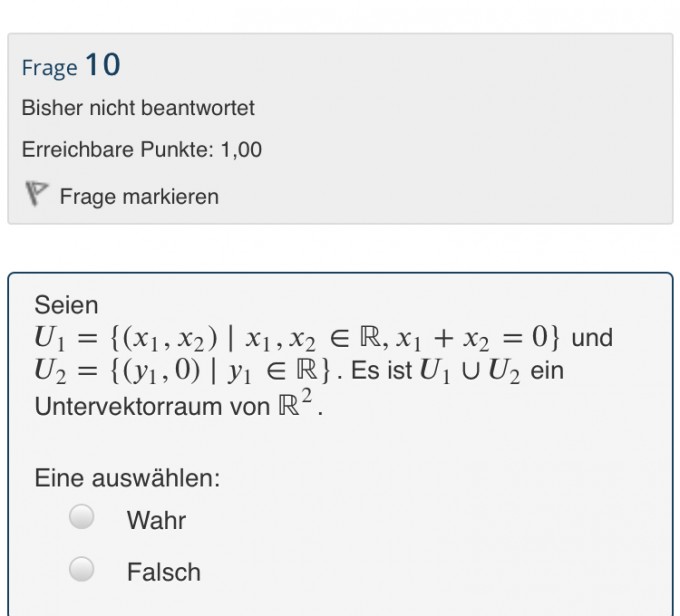
Task: Select the Falsch radio button
Action: (82, 569)
